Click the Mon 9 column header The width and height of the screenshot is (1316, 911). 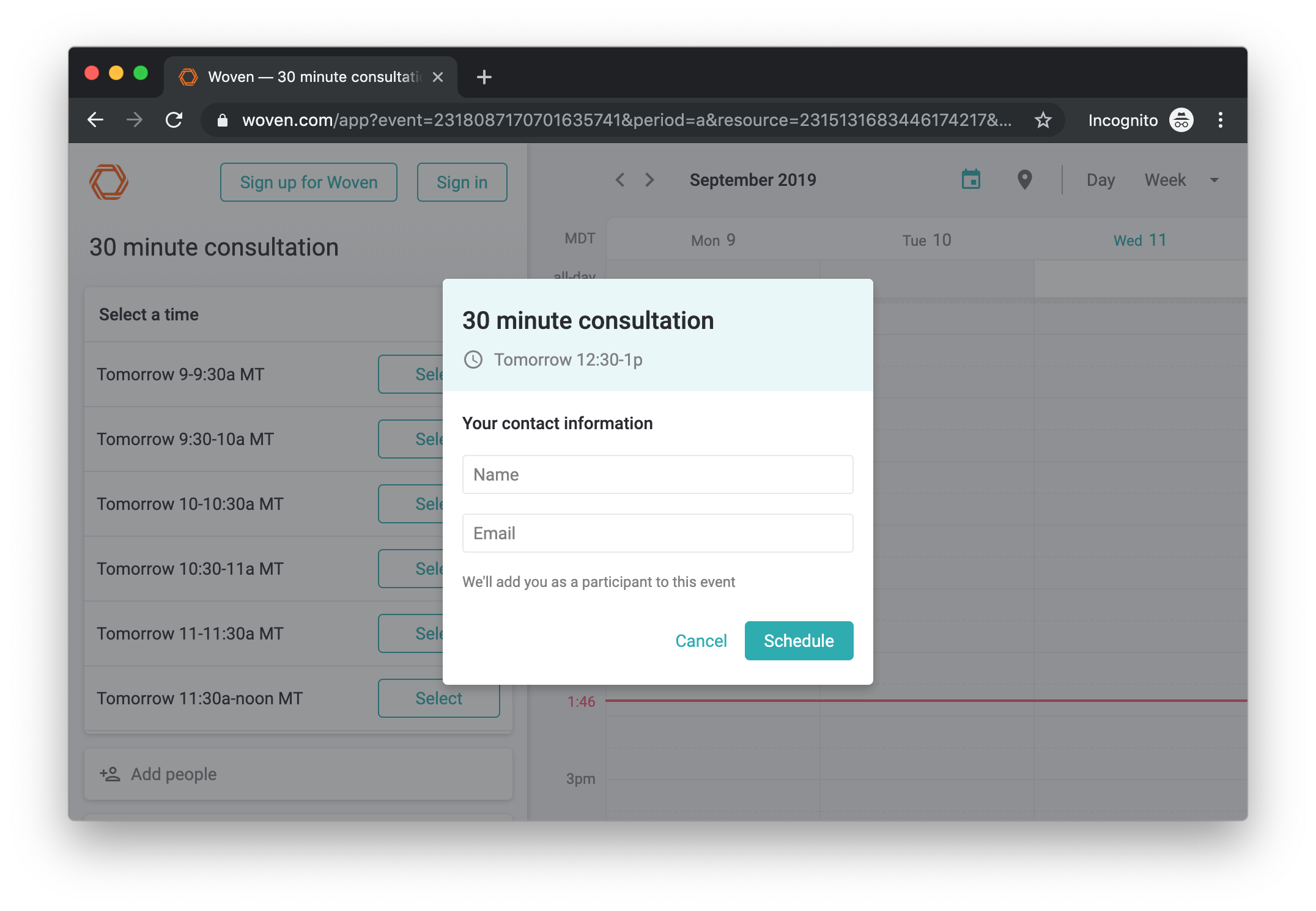[x=713, y=240]
